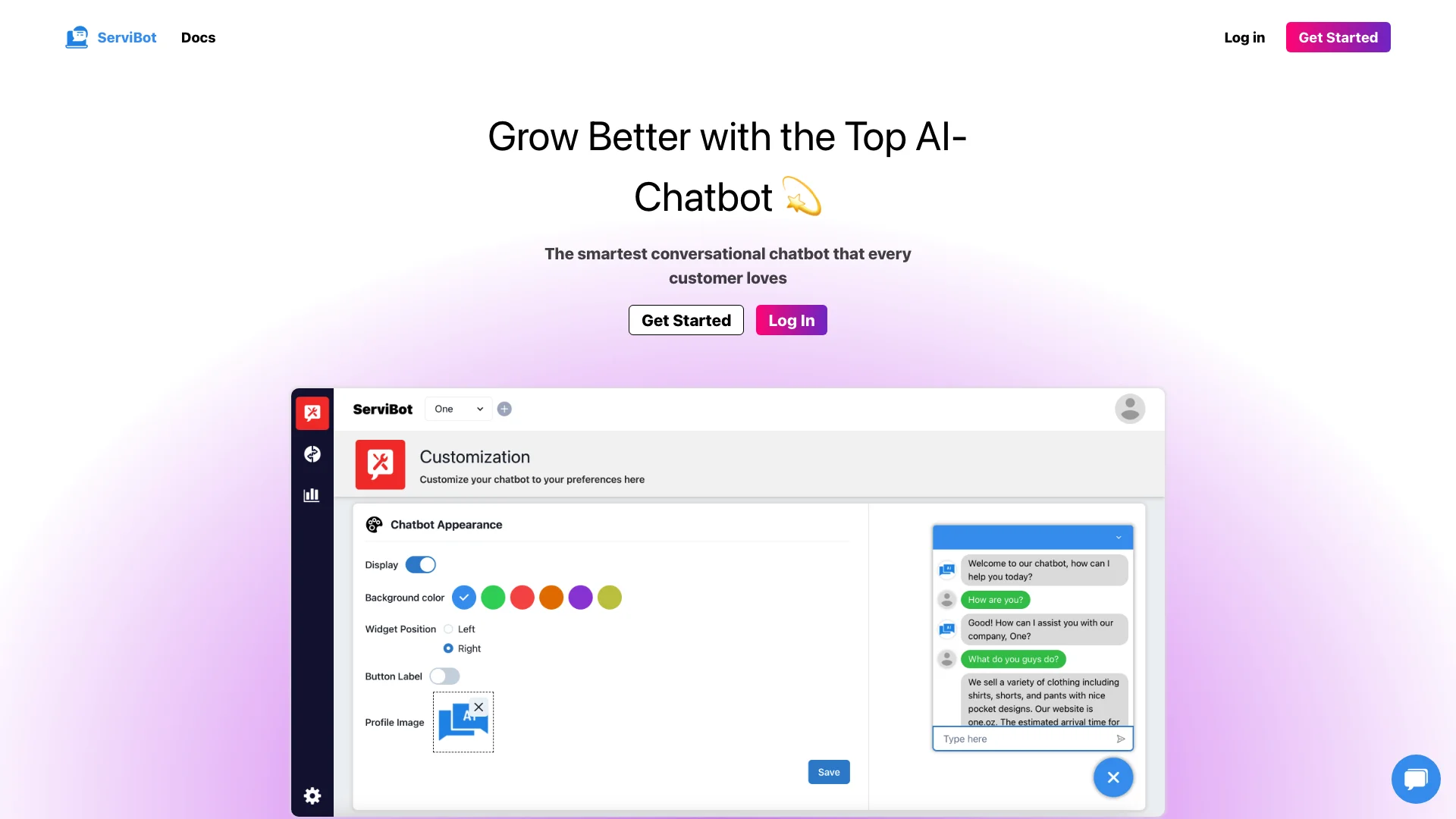Select the Left widget position radio button
The image size is (1456, 819).
(448, 628)
